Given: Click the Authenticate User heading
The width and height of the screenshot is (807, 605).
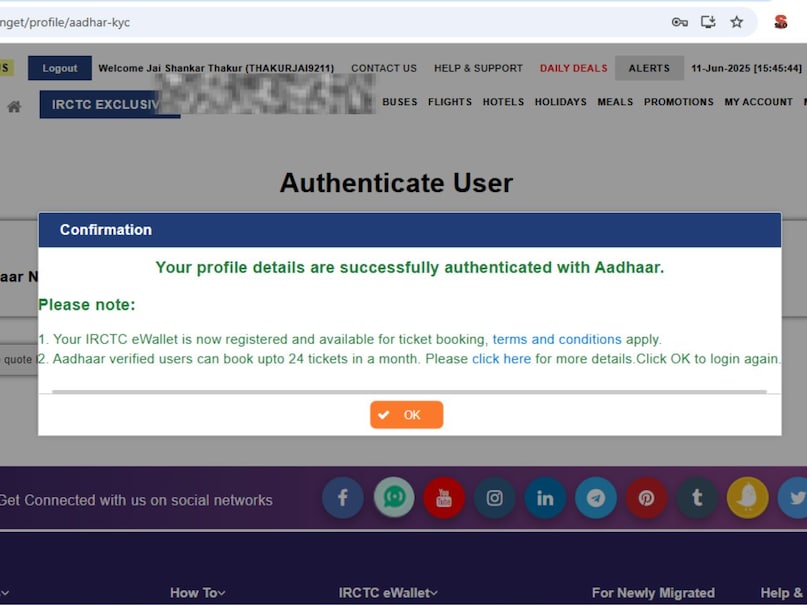Looking at the screenshot, I should click(396, 183).
